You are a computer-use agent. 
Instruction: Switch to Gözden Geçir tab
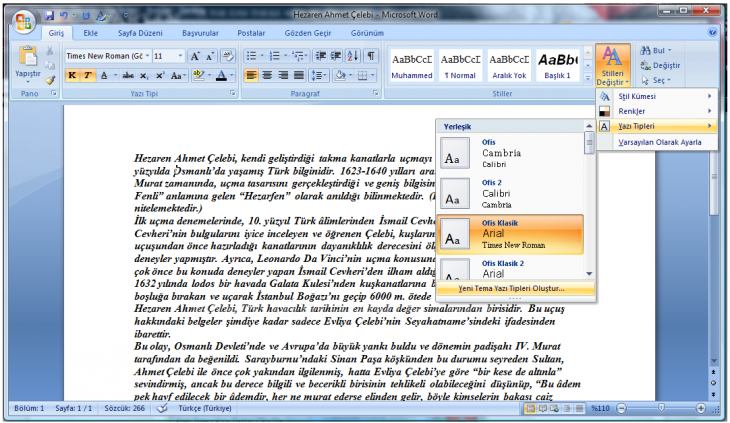pos(308,33)
